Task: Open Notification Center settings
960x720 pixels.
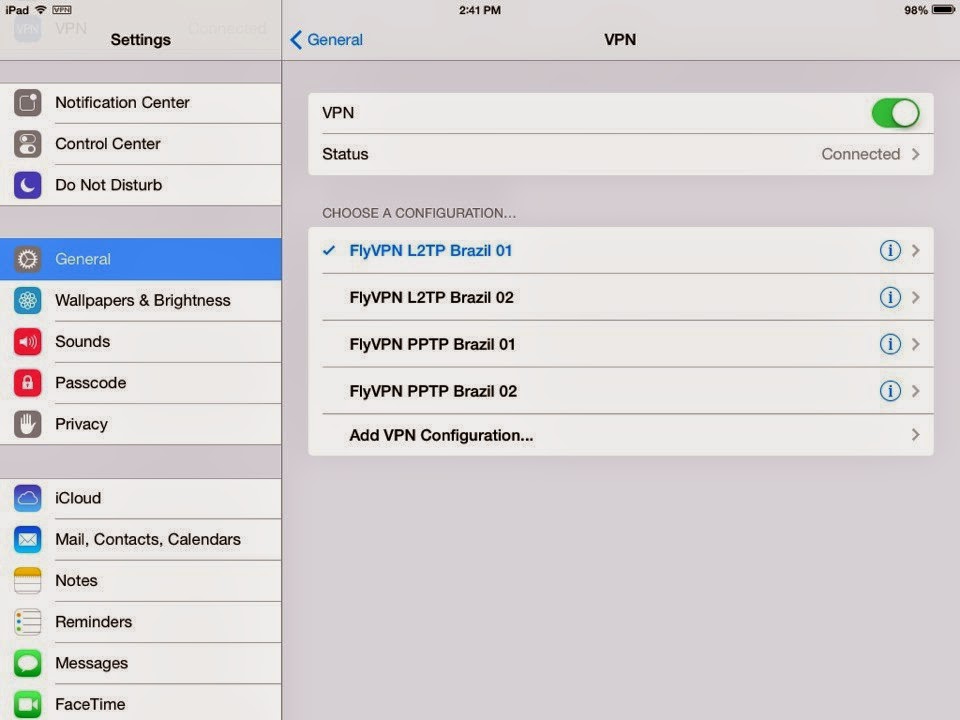Action: 141,103
